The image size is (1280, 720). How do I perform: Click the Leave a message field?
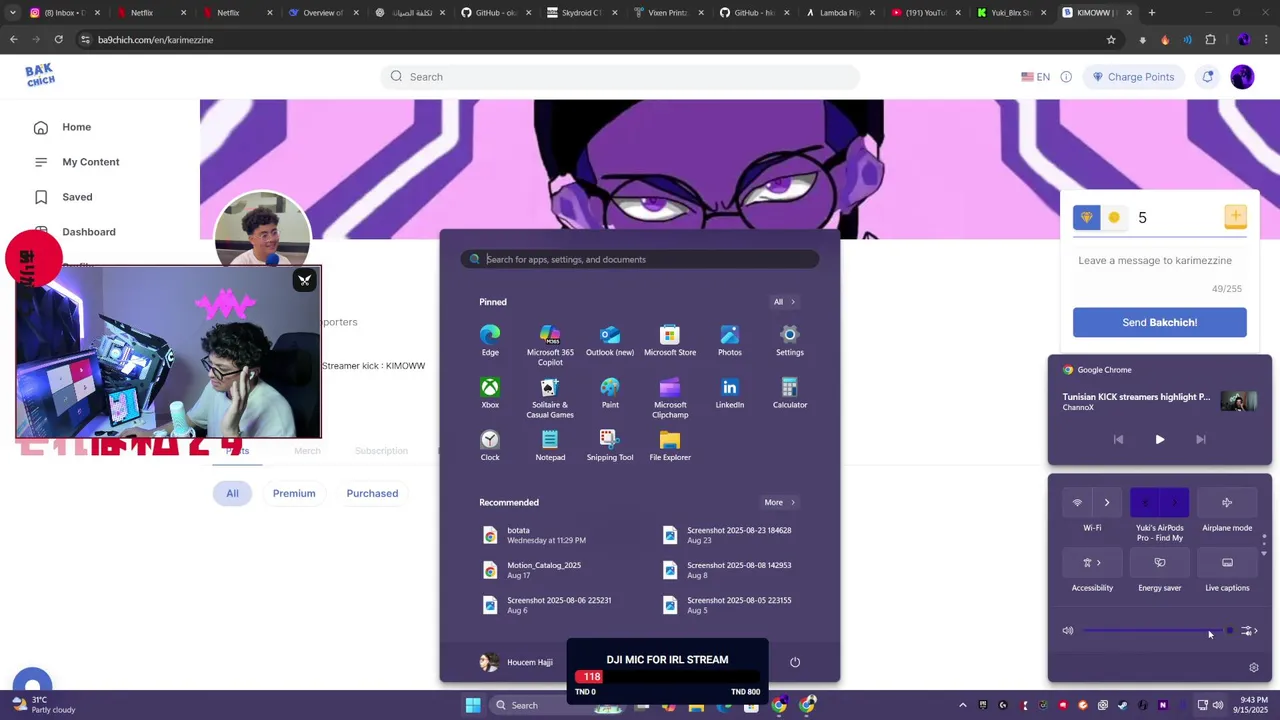tap(1159, 261)
